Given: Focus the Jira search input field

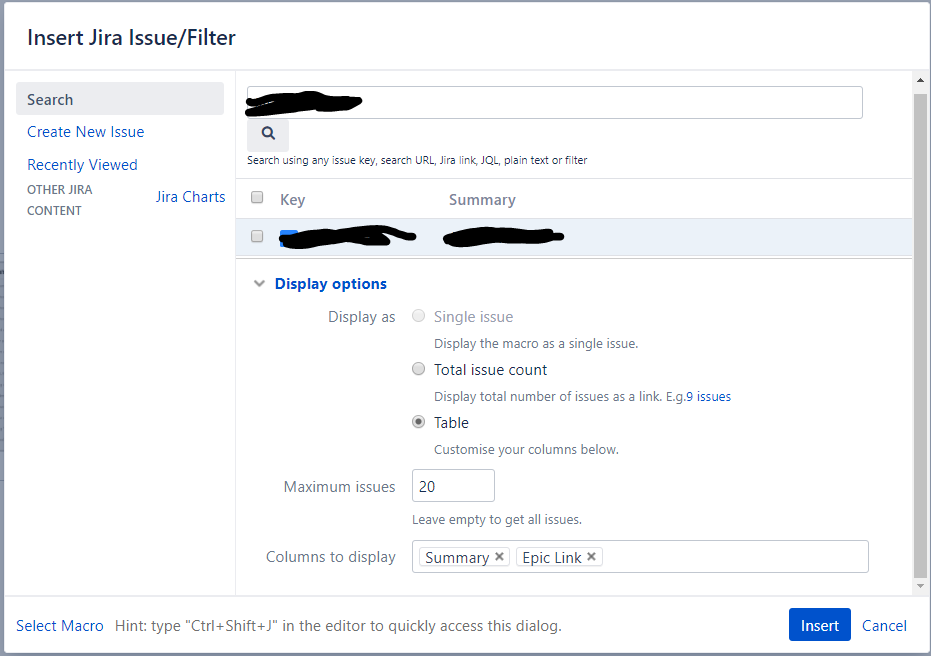Looking at the screenshot, I should click(x=555, y=103).
